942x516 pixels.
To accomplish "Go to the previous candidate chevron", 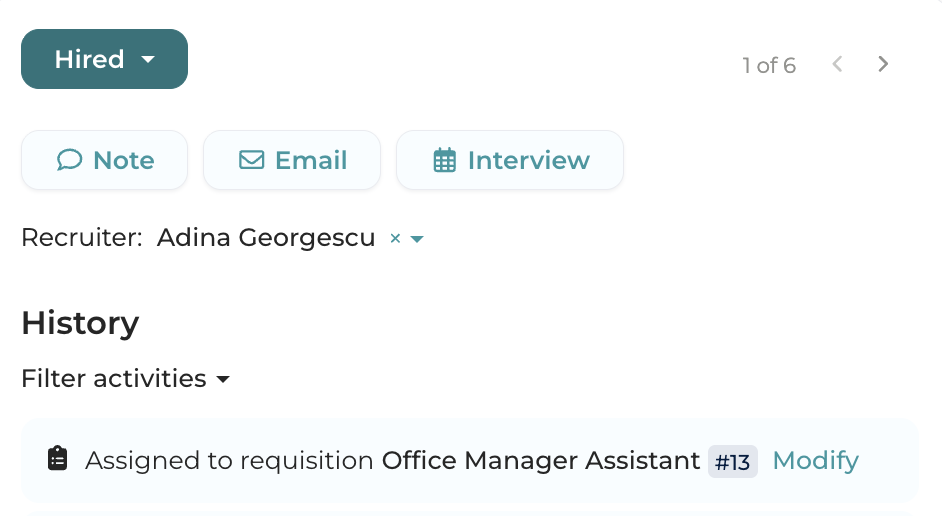I will click(838, 64).
